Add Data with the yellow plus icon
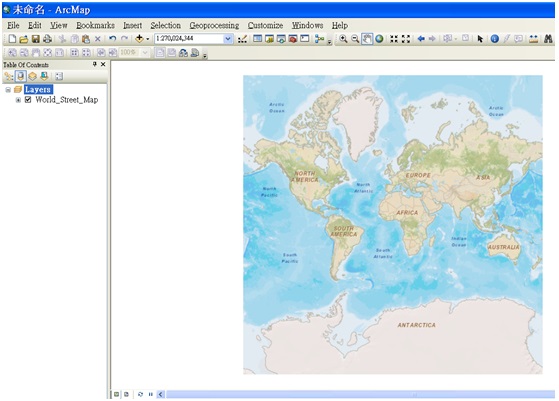Image resolution: width=559 pixels, height=401 pixels. click(139, 38)
